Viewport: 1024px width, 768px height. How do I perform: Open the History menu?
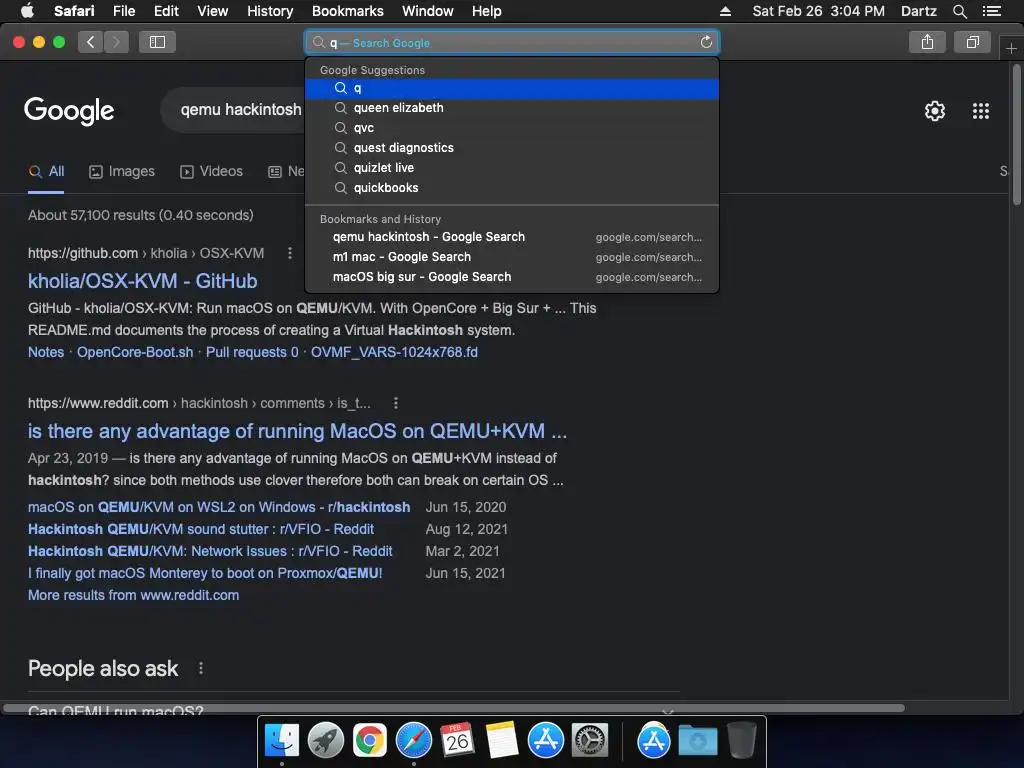coord(270,11)
